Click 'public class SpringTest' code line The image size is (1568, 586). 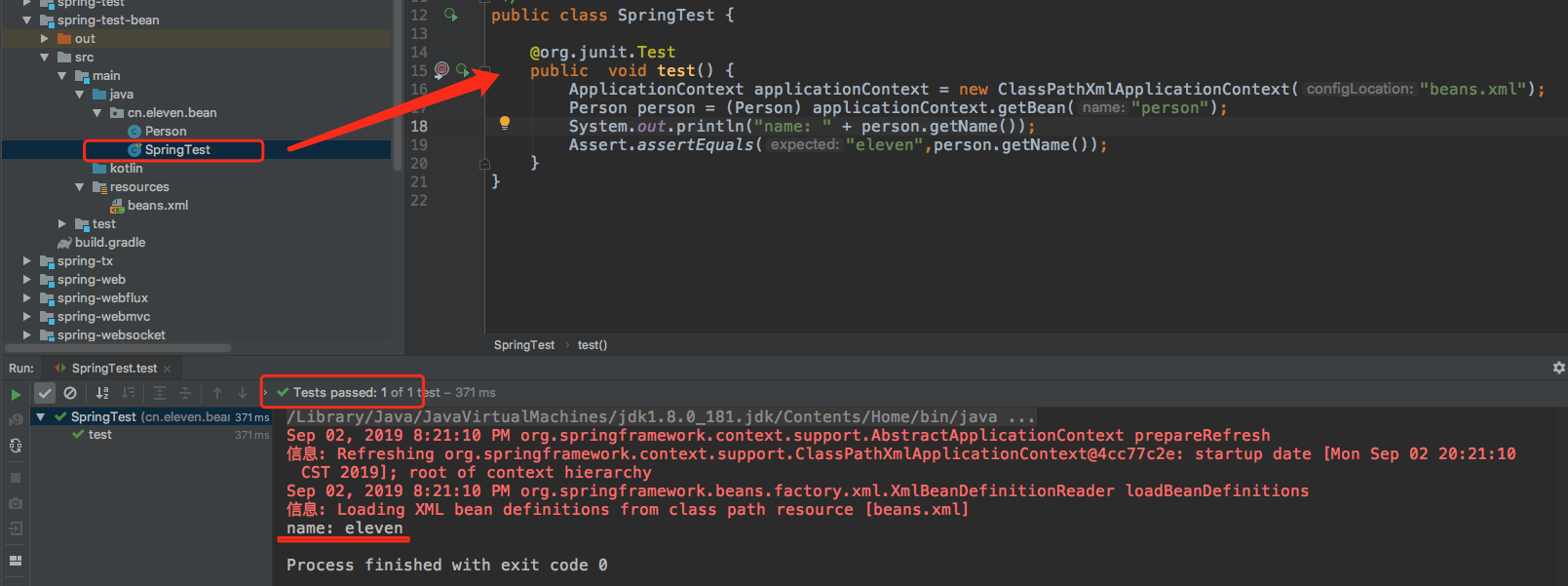[x=613, y=15]
